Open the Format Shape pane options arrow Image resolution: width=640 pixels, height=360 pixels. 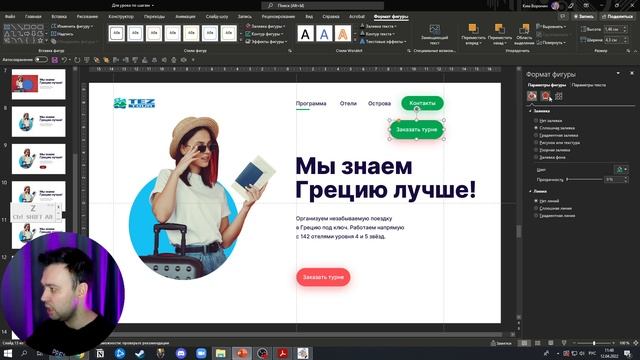point(618,73)
